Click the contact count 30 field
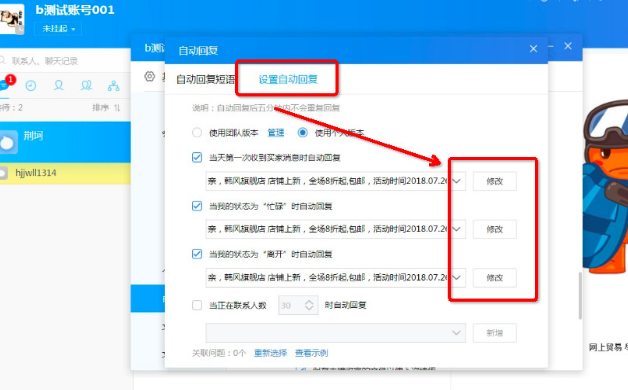Viewport: 628px width, 390px height. click(298, 305)
